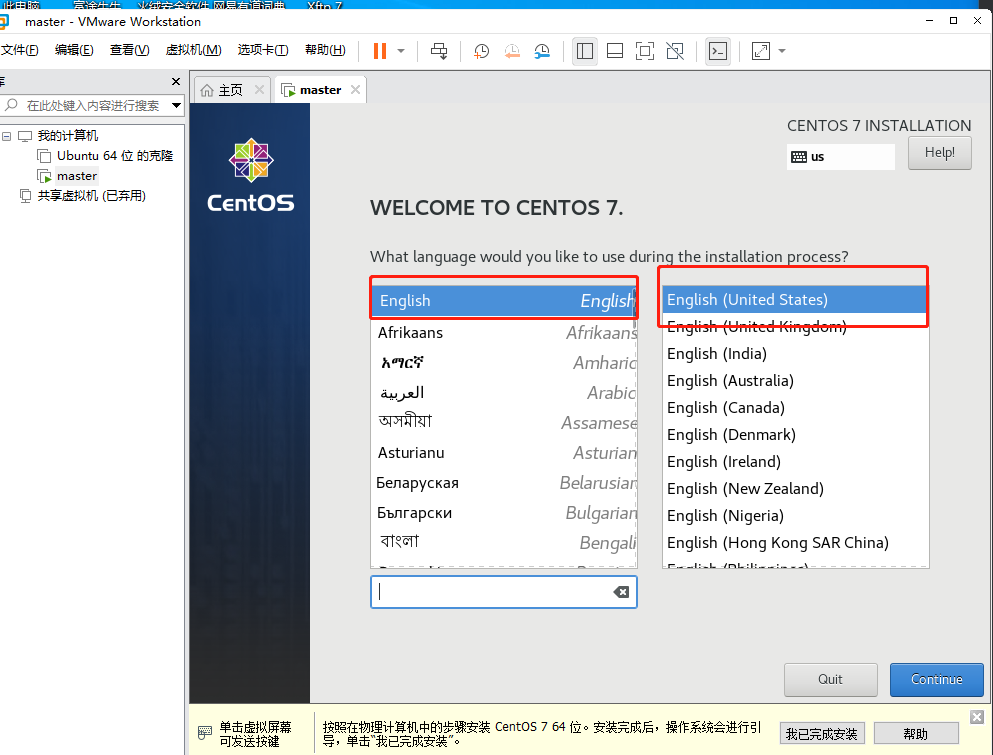Close the 主页 tab
The height and width of the screenshot is (755, 993).
coord(259,90)
